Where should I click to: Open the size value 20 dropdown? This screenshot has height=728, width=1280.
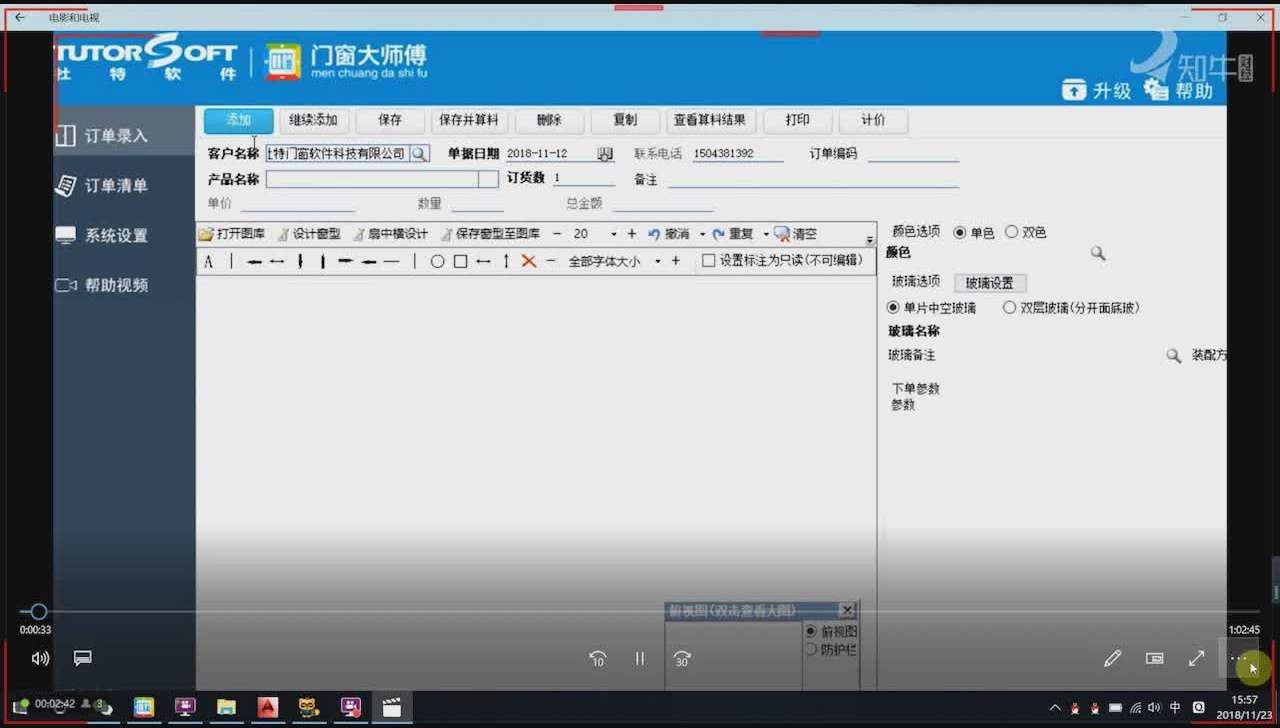click(x=612, y=235)
